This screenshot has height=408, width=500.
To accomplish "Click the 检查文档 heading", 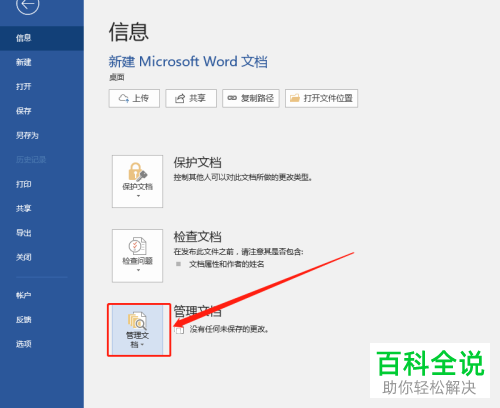I will [x=197, y=237].
